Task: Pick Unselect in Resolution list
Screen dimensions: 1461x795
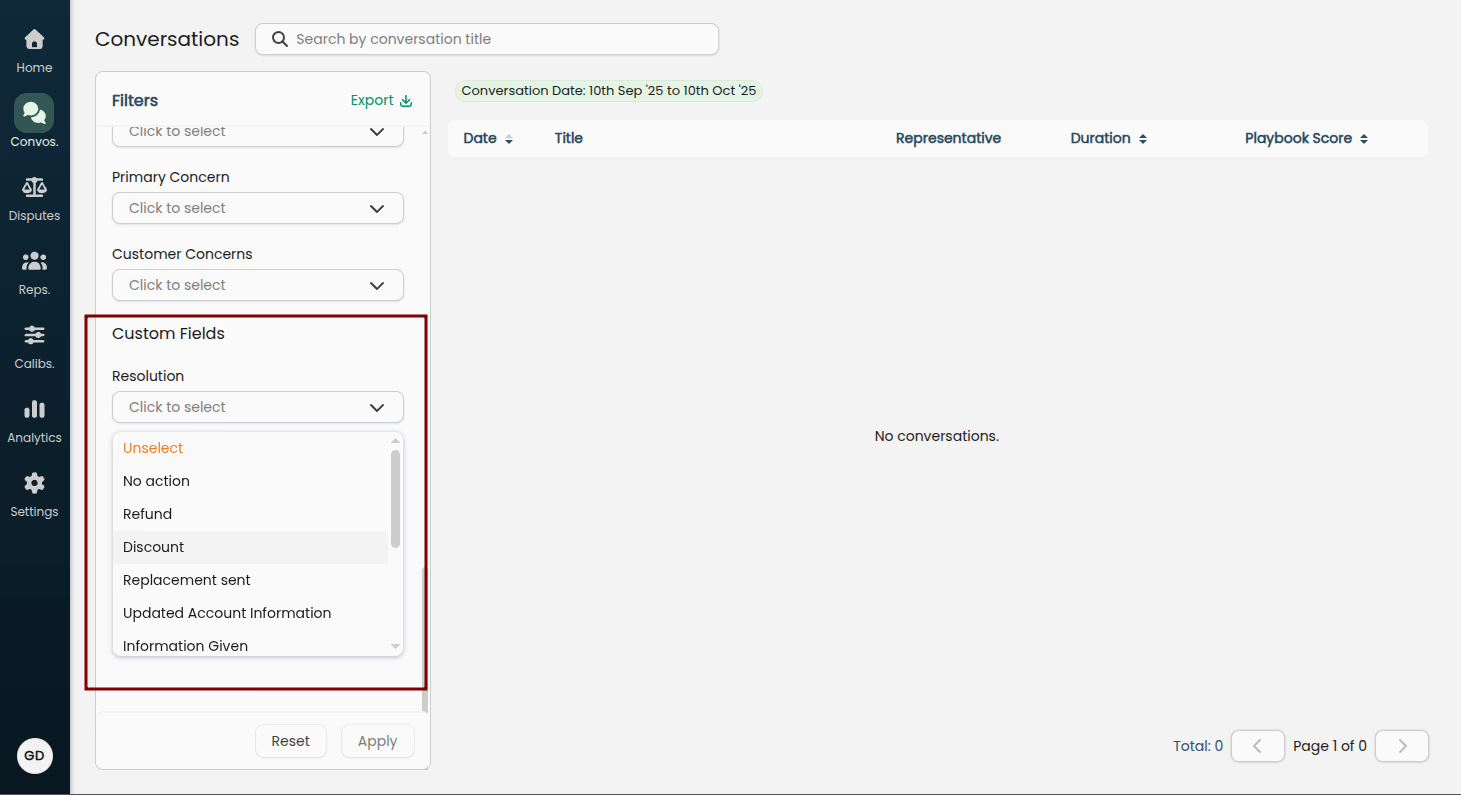Action: [153, 448]
